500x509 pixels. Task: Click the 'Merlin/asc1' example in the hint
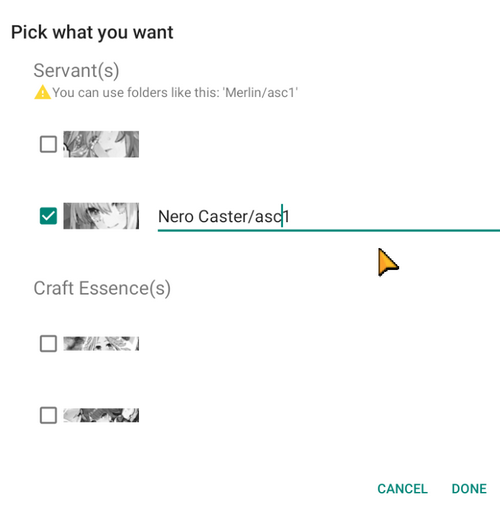click(260, 92)
